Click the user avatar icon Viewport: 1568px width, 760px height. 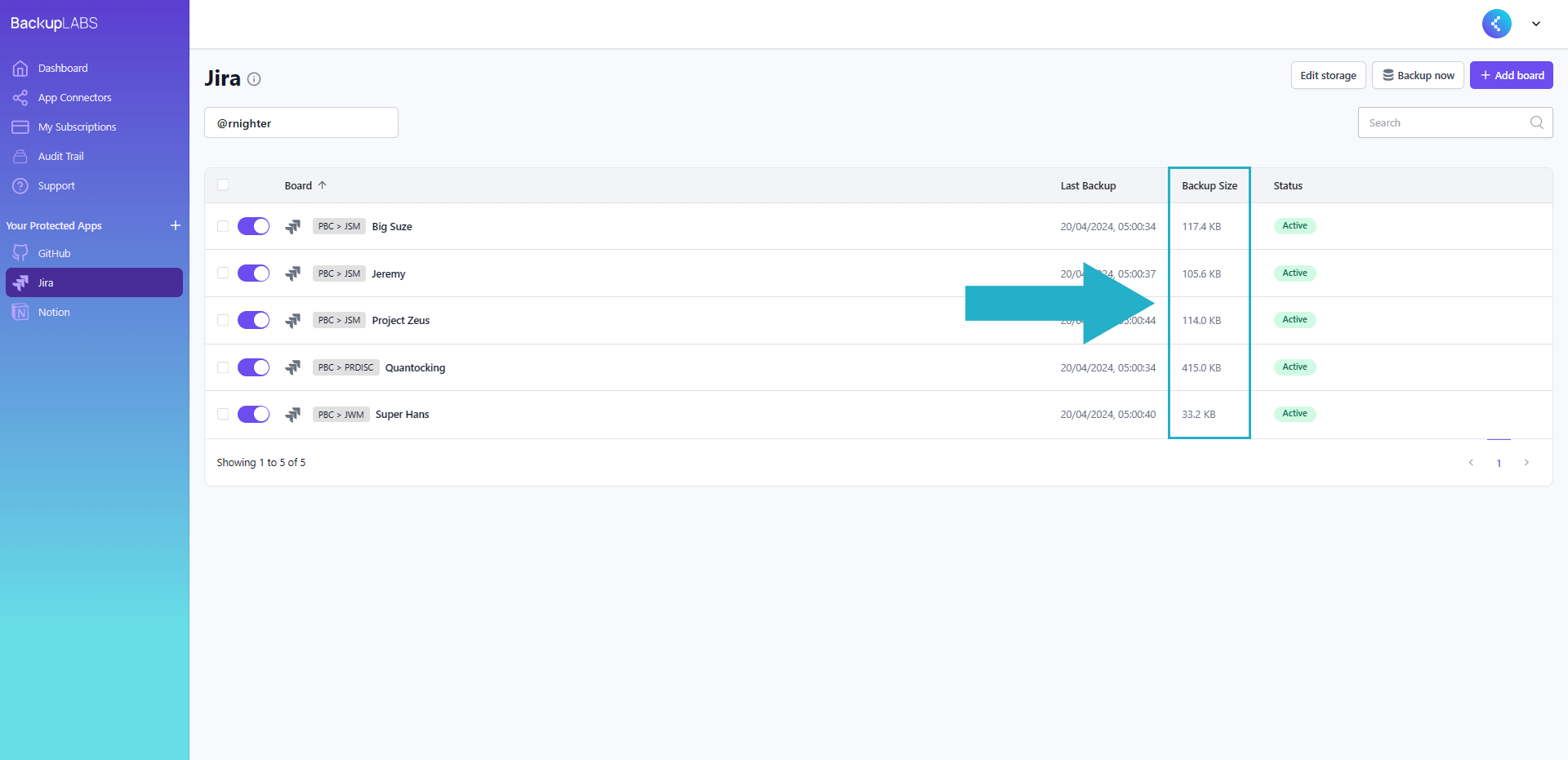tap(1496, 24)
